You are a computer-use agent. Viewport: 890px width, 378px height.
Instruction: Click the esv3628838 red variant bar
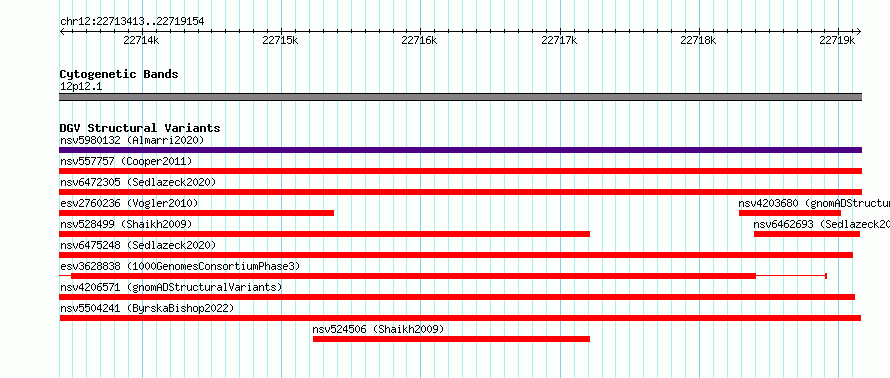tap(413, 276)
